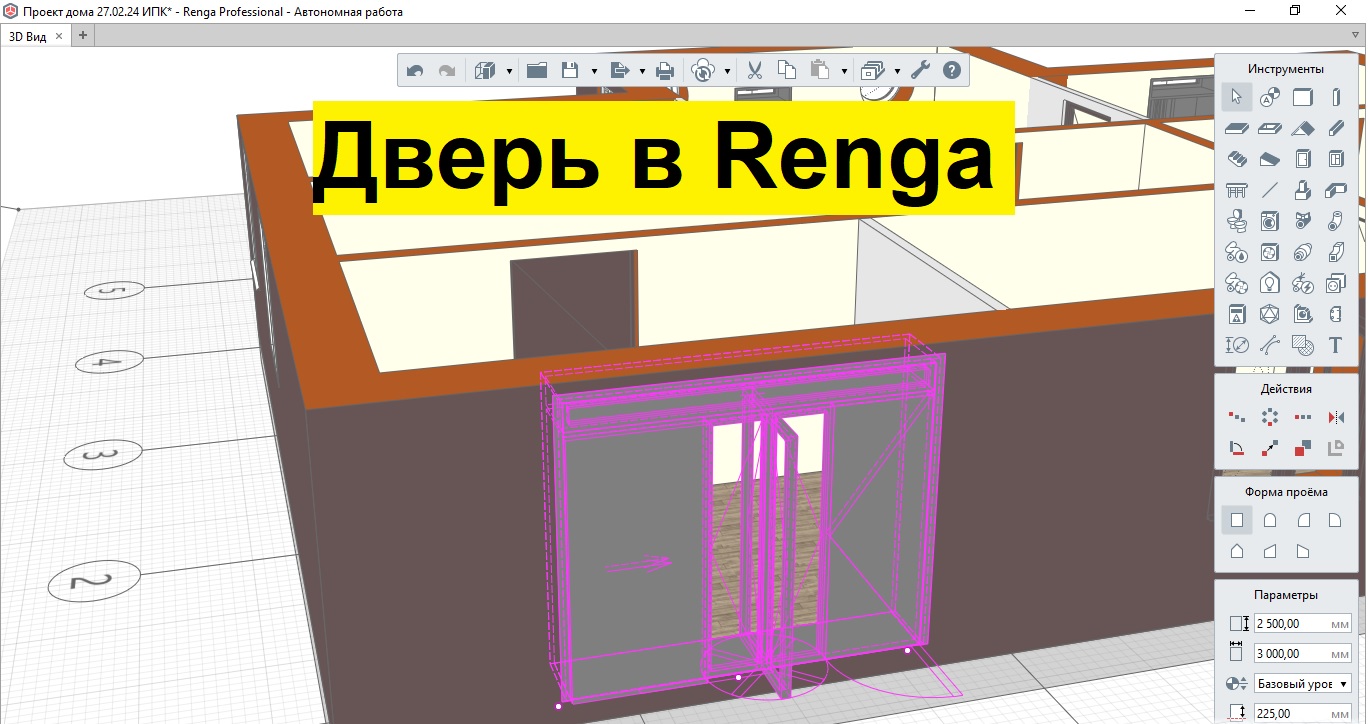The width and height of the screenshot is (1368, 724).
Task: Click the 3D cube view icon
Action: click(485, 71)
